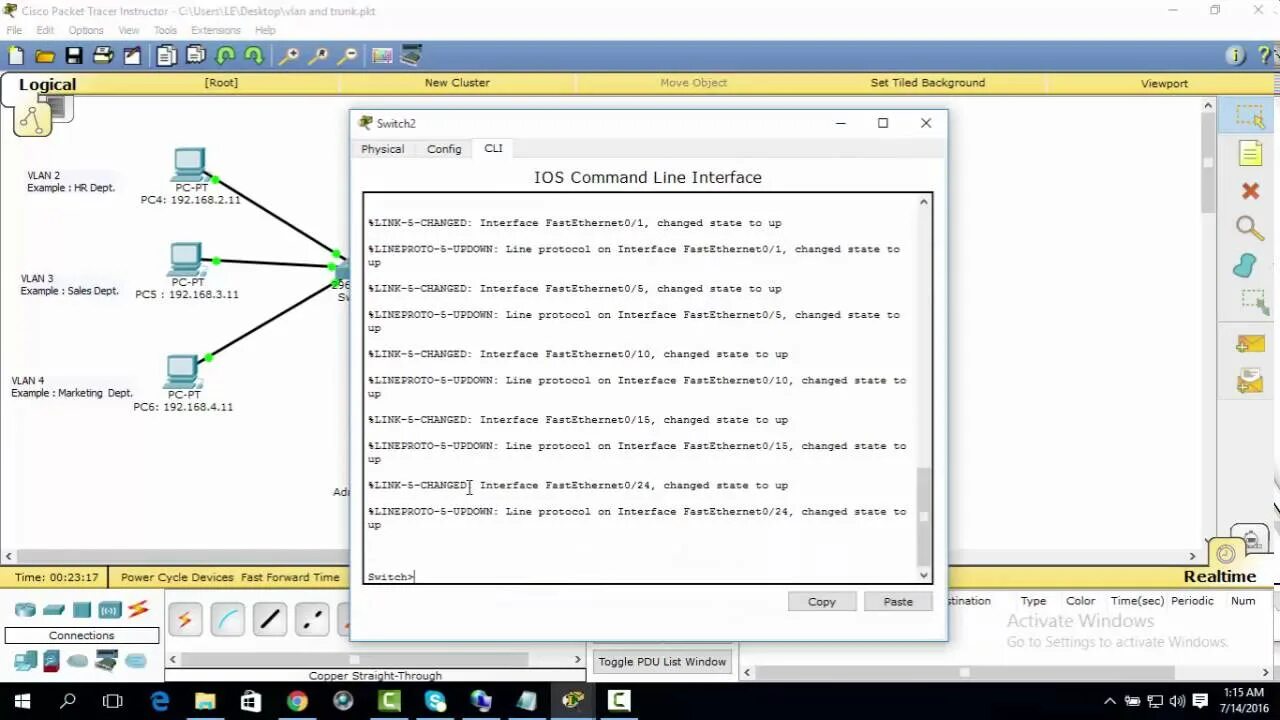
Task: Click the Add Simple PDU envelope icon
Action: pyautogui.click(x=1250, y=344)
